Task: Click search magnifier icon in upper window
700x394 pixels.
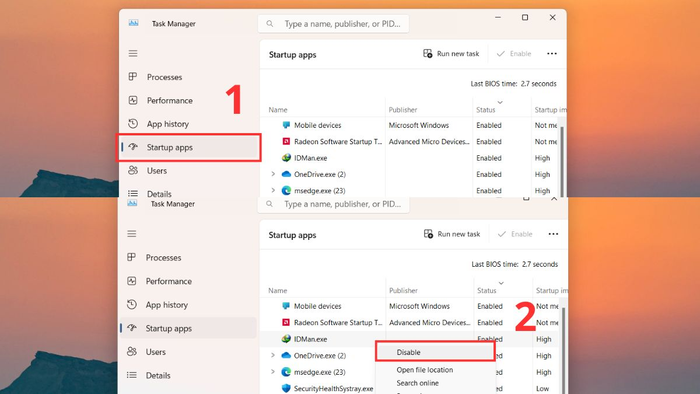Action: pos(270,24)
